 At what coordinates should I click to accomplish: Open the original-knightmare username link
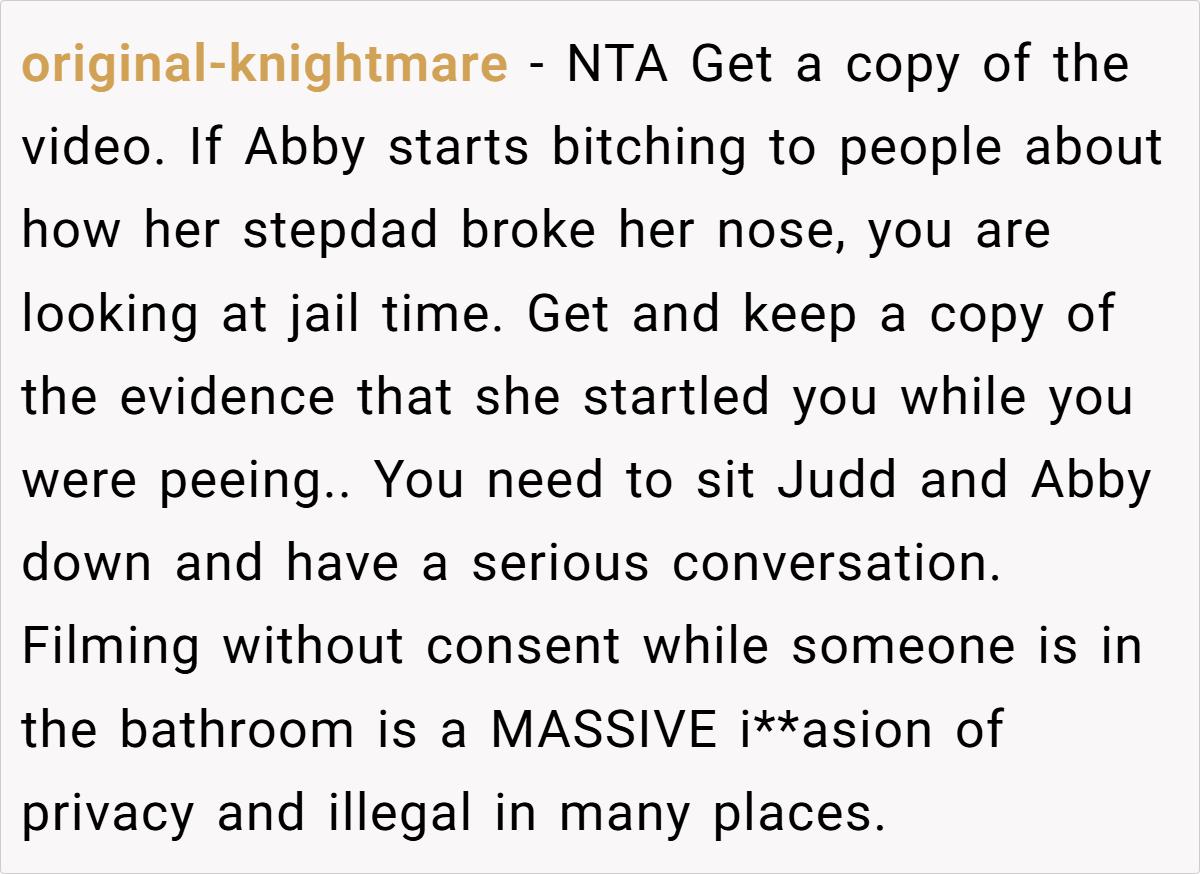pos(264,67)
